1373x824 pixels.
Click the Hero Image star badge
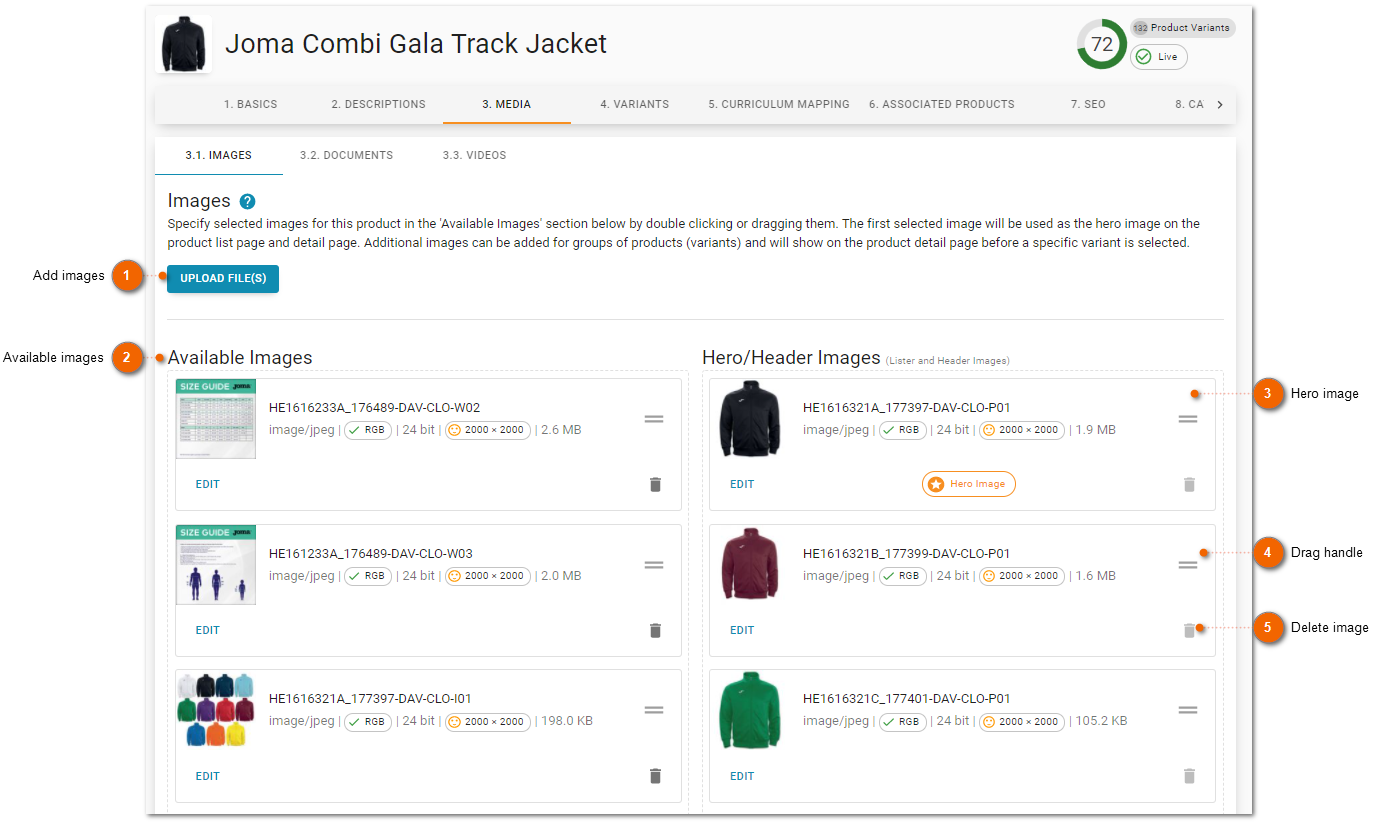(x=968, y=484)
